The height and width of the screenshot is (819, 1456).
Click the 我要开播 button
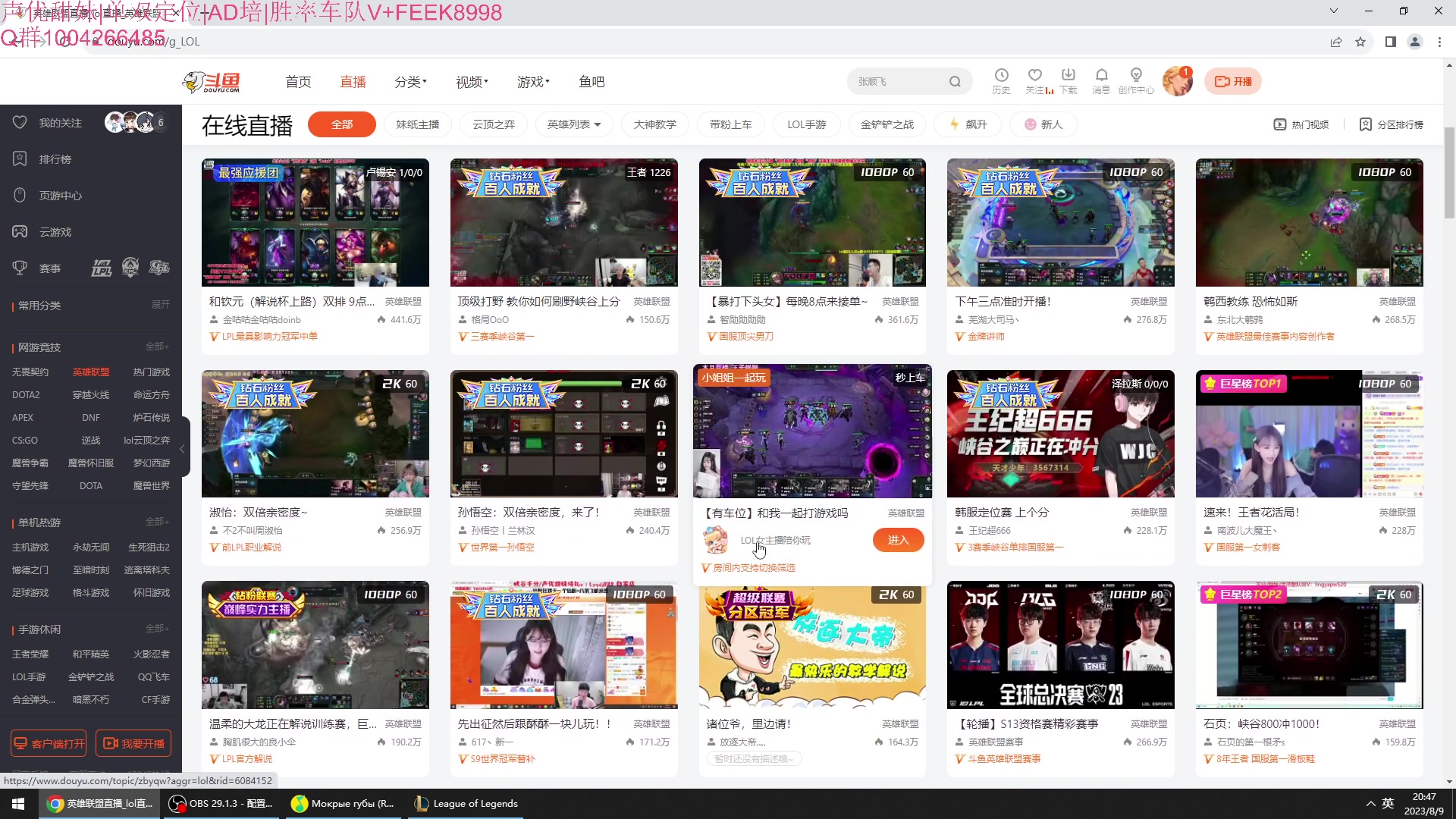point(133,744)
